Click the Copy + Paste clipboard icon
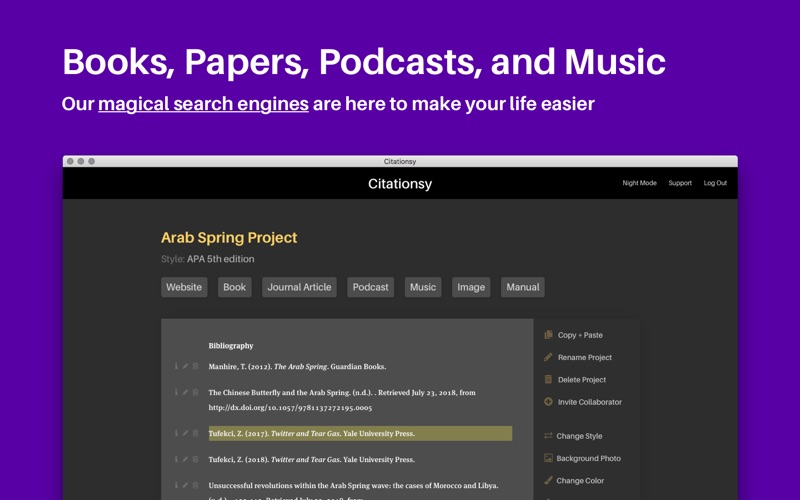Screen dimensions: 800x500 [x=548, y=335]
